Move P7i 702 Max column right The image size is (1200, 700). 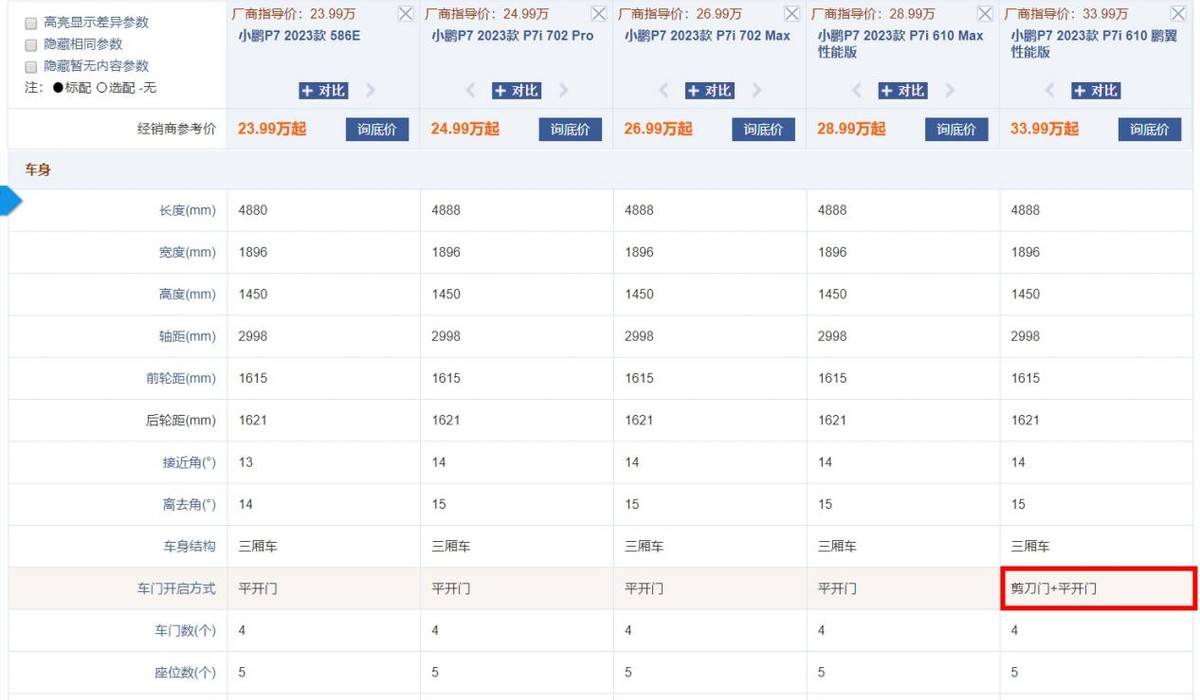tap(757, 90)
